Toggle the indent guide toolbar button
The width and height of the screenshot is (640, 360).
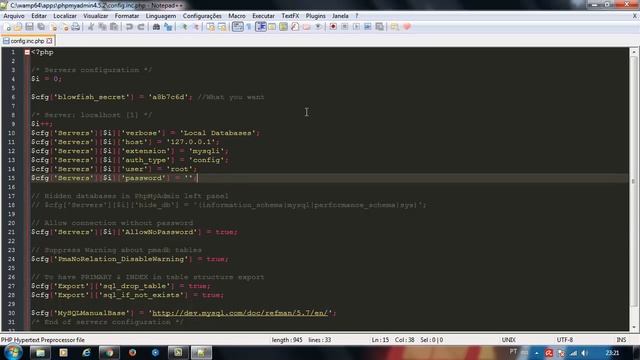(260, 27)
